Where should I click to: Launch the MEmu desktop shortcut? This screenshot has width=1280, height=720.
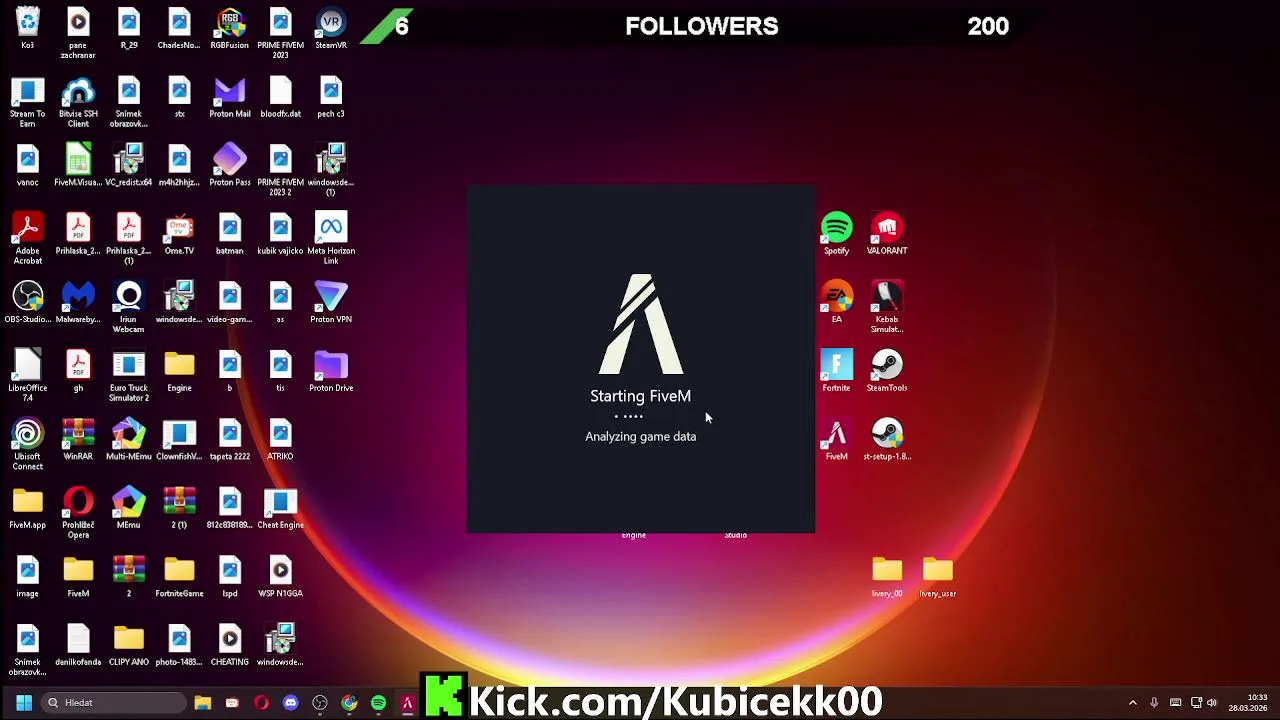point(129,508)
